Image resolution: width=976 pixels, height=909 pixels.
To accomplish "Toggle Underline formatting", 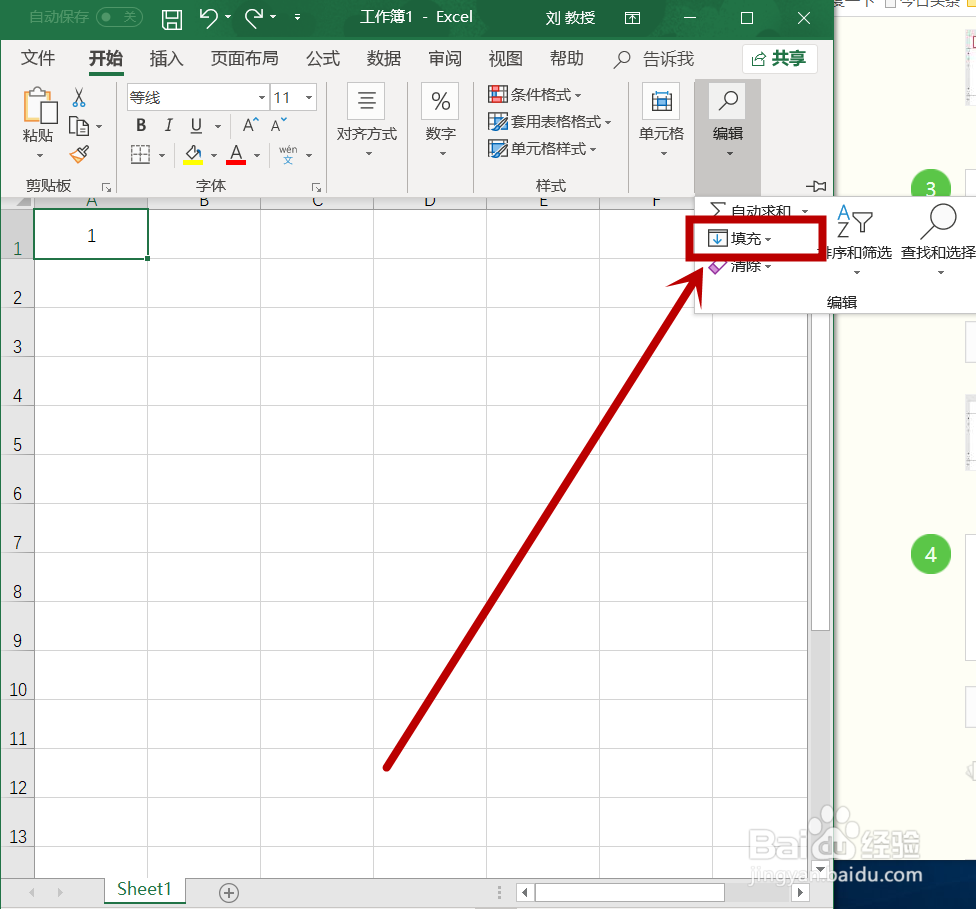I will (x=196, y=126).
